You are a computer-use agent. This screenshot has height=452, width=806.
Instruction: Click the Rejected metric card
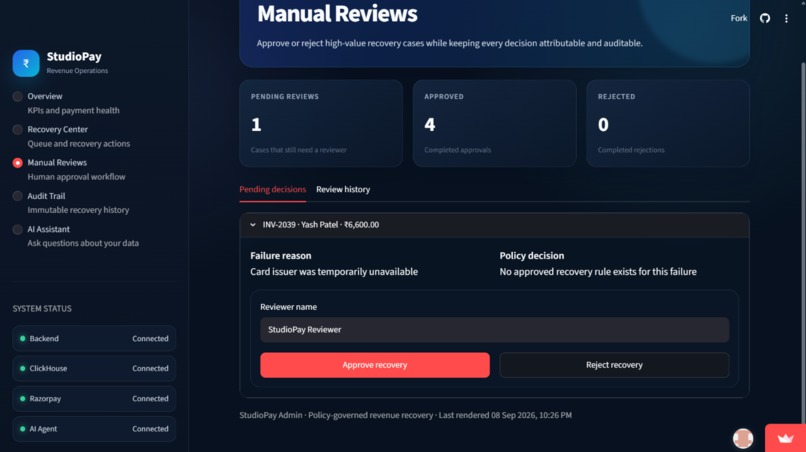668,123
